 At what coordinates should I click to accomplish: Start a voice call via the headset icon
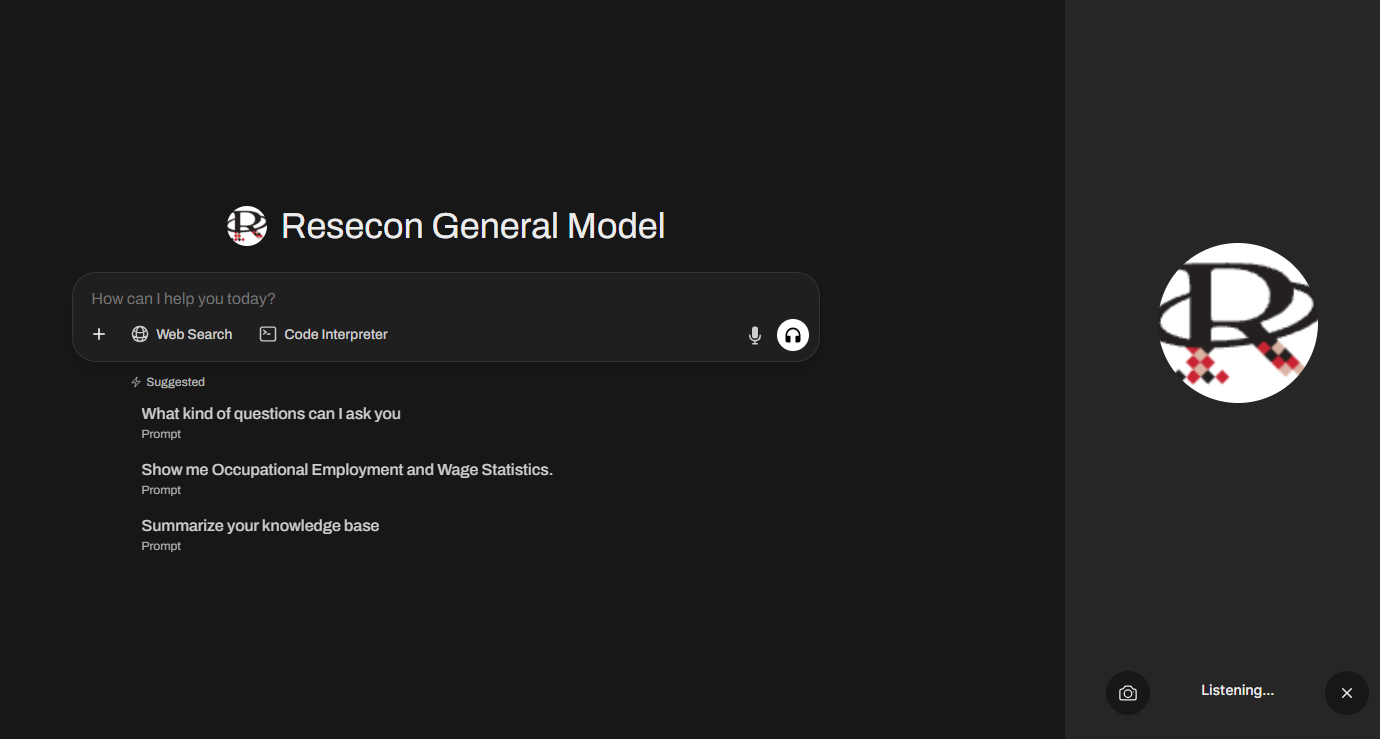pyautogui.click(x=792, y=335)
